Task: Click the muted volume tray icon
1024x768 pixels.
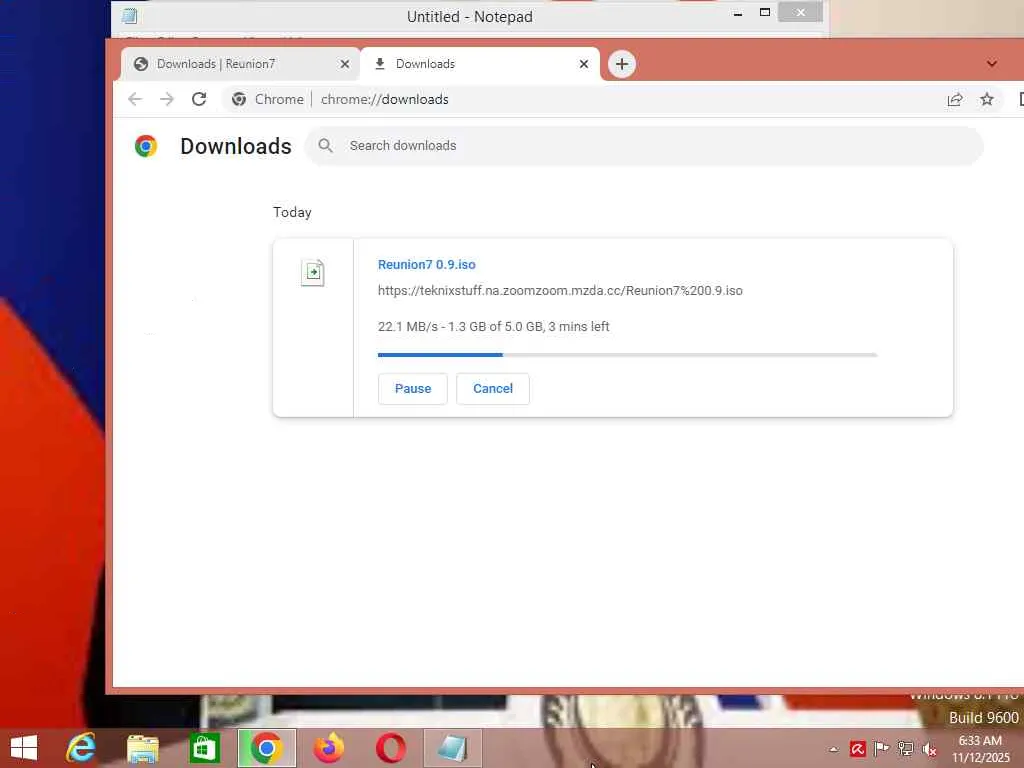Action: pyautogui.click(x=929, y=749)
